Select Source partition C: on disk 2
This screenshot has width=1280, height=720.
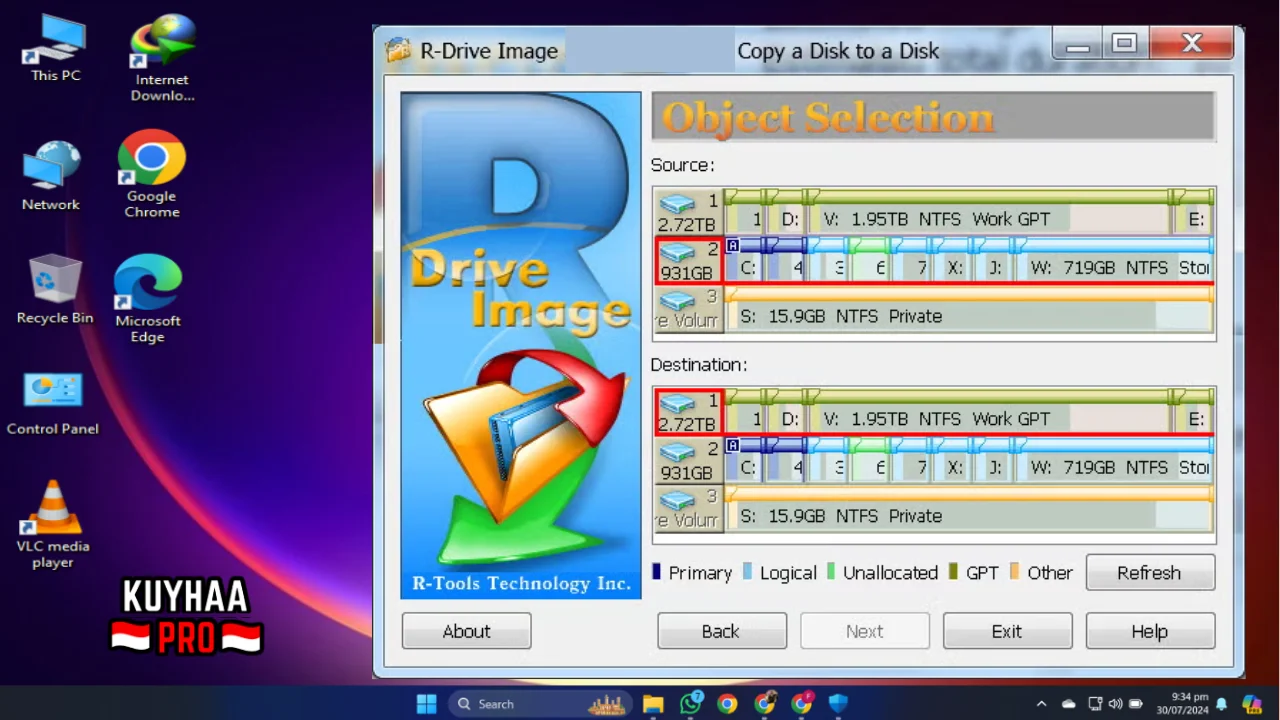(745, 260)
